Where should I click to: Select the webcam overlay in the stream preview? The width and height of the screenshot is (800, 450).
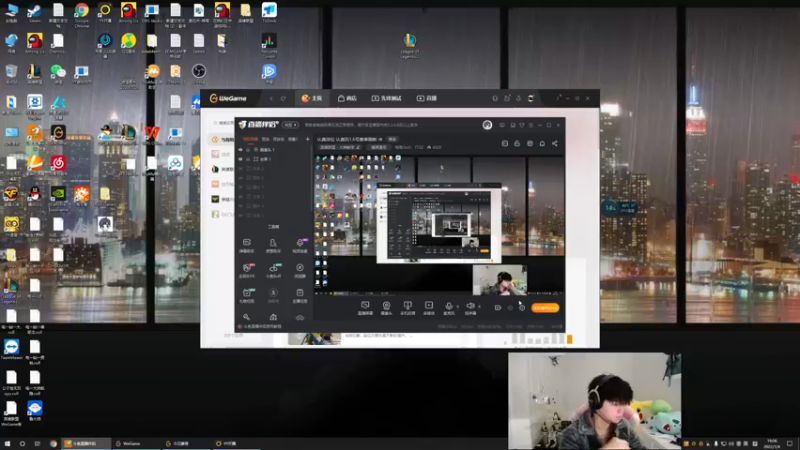pyautogui.click(x=499, y=280)
